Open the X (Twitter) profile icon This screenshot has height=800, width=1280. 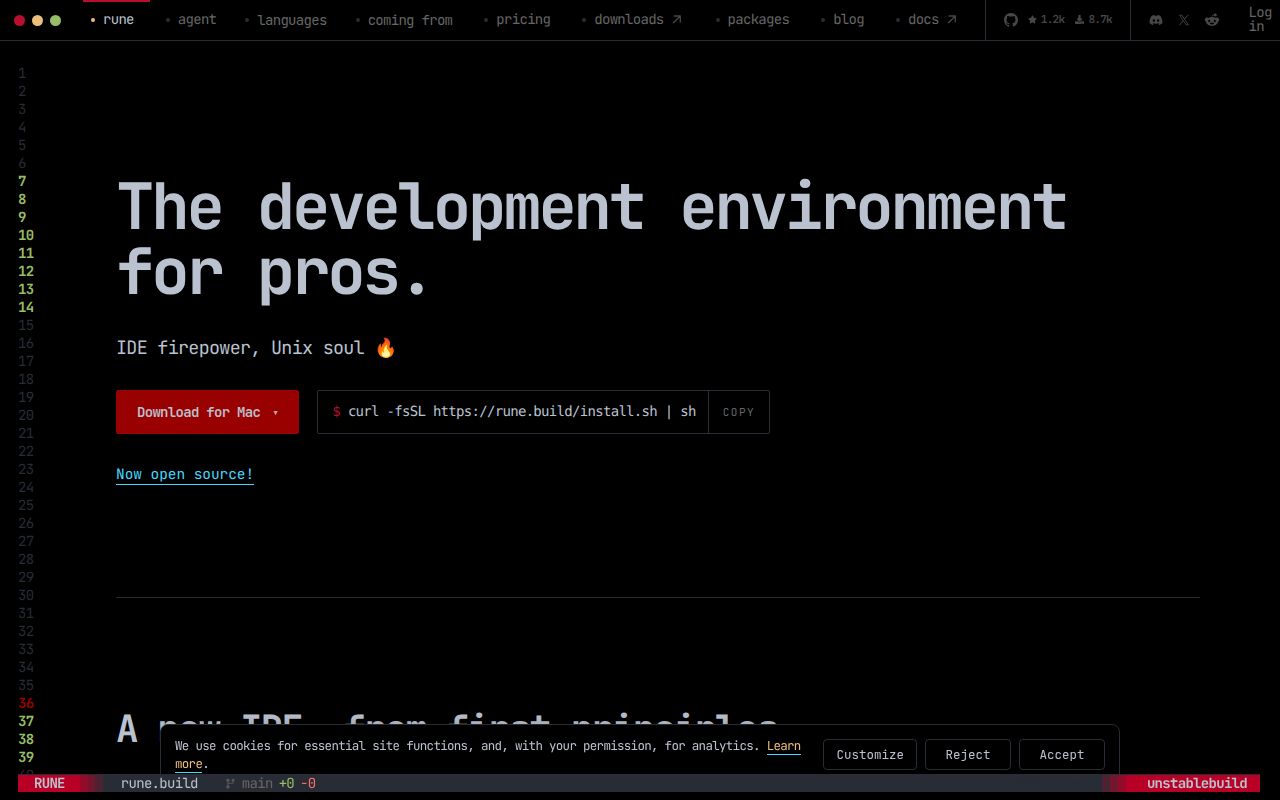click(1184, 20)
